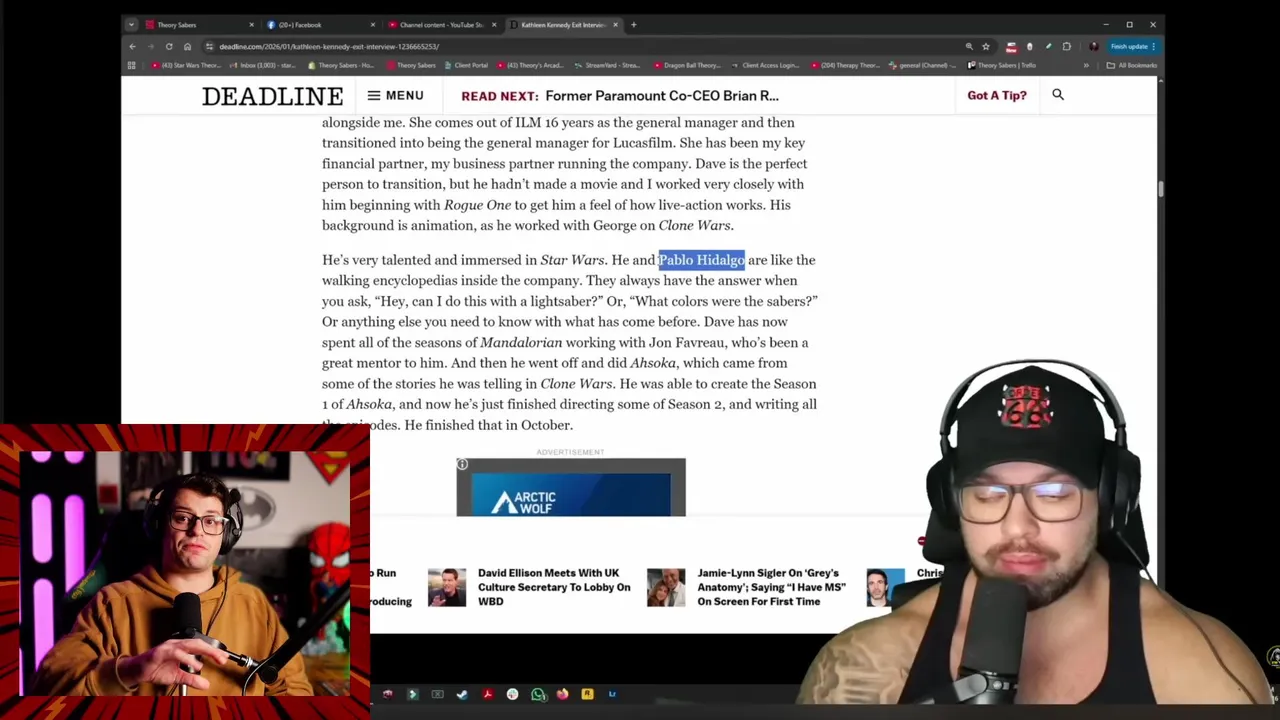
Task: Click the highlighted name Pablo Hidalgo
Action: (x=701, y=260)
